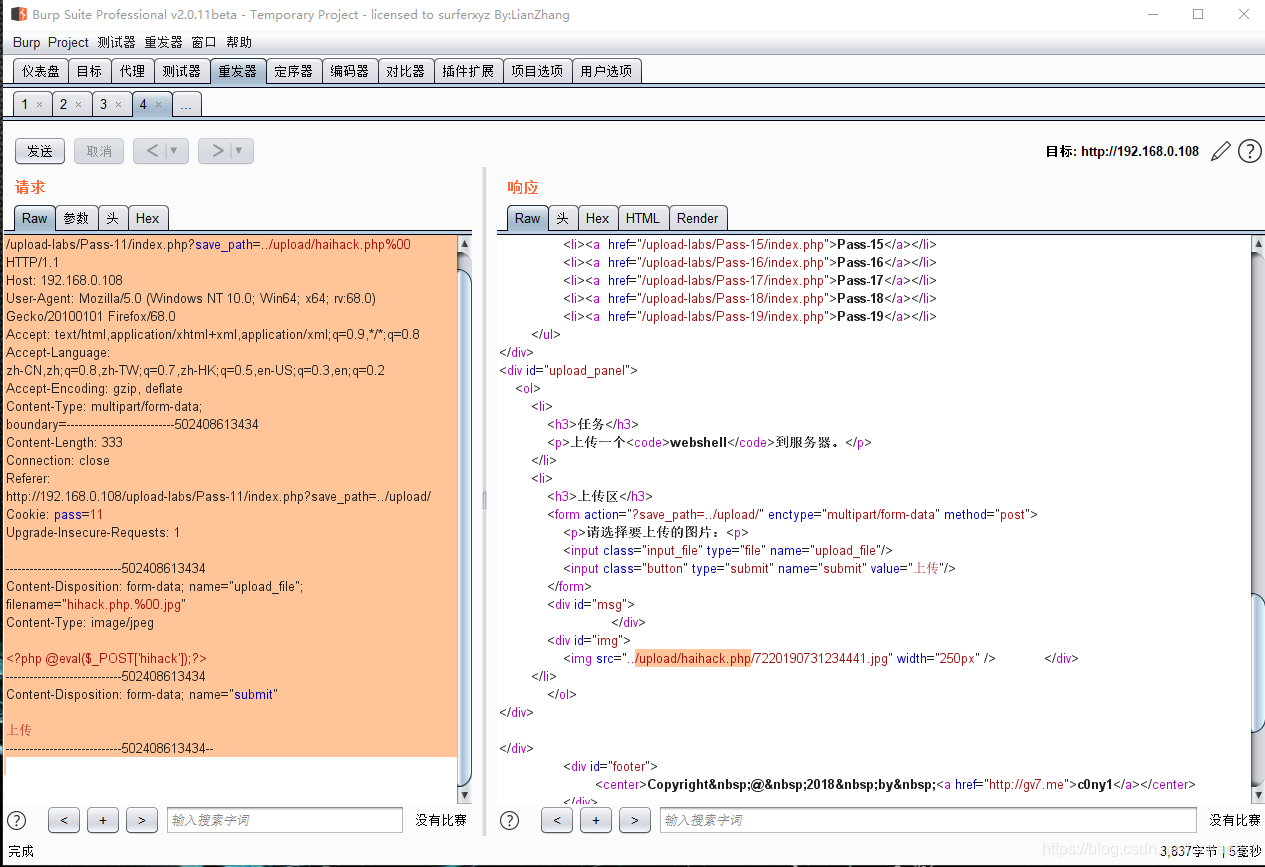1265x867 pixels.
Task: Close repeater tab 1
Action: click(x=39, y=105)
